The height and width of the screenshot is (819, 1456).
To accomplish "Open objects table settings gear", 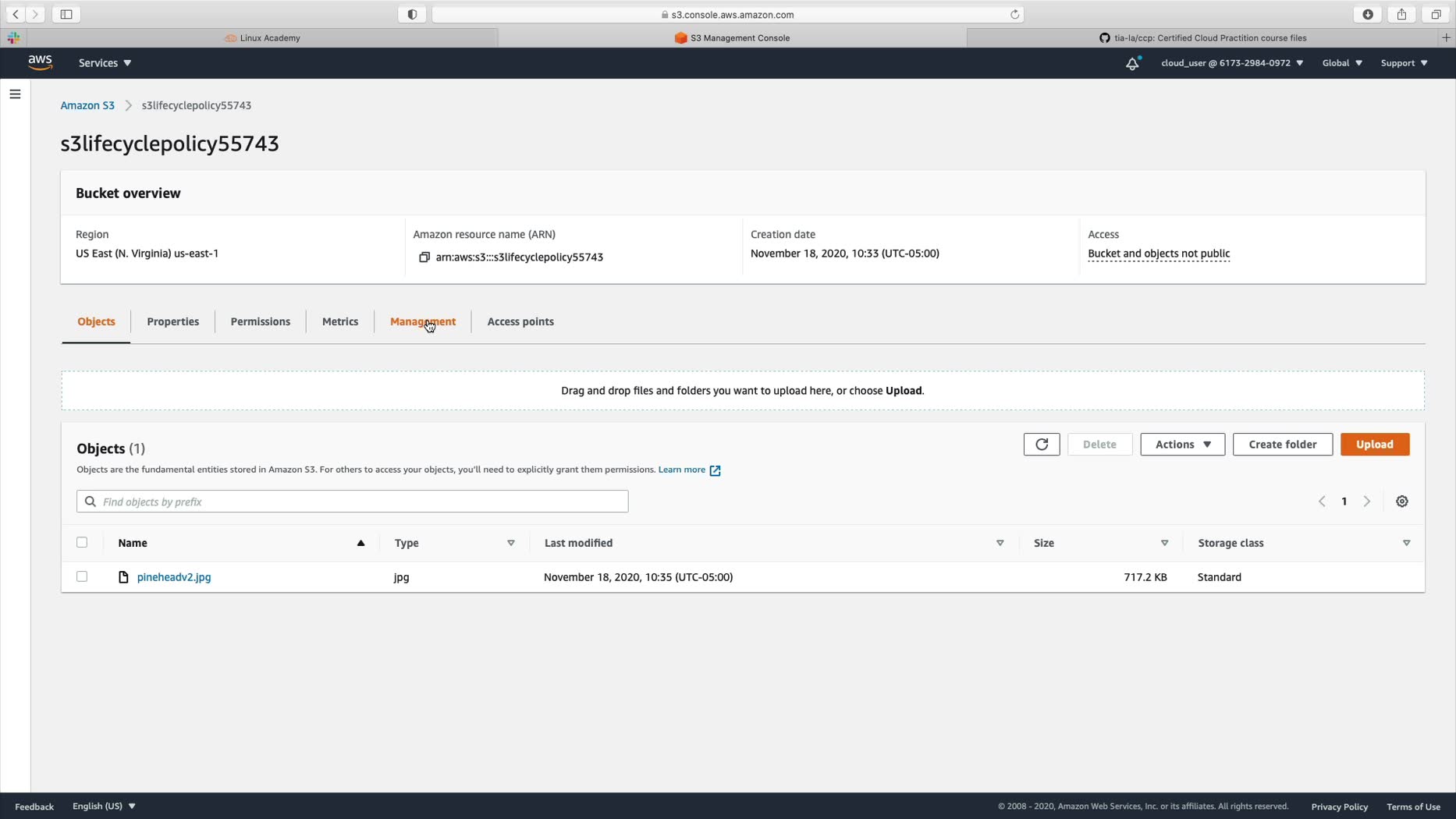I will (x=1402, y=502).
